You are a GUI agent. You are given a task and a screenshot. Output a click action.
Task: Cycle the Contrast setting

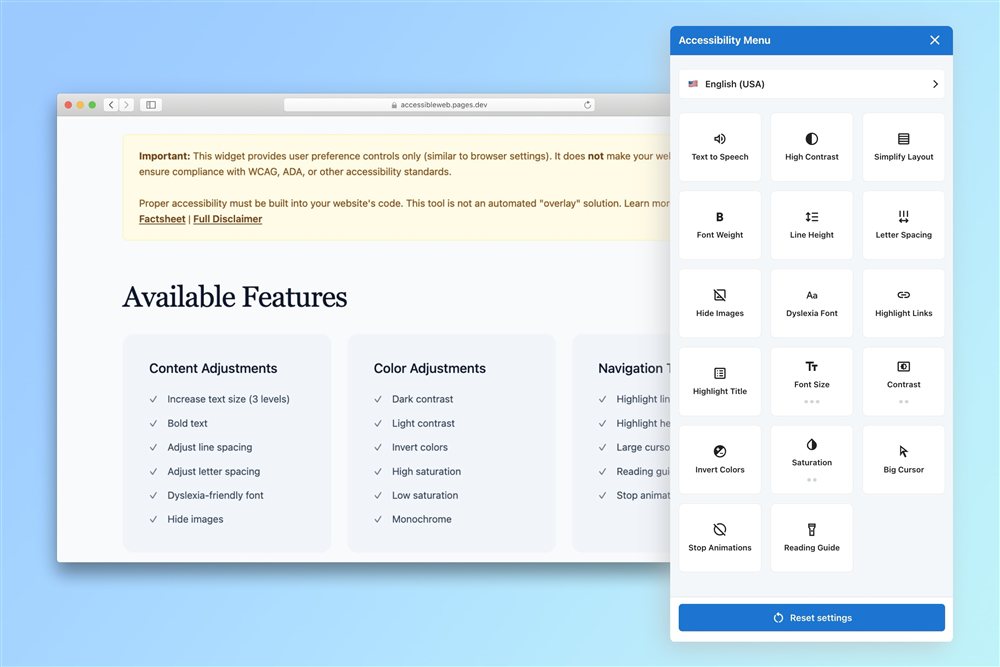903,381
